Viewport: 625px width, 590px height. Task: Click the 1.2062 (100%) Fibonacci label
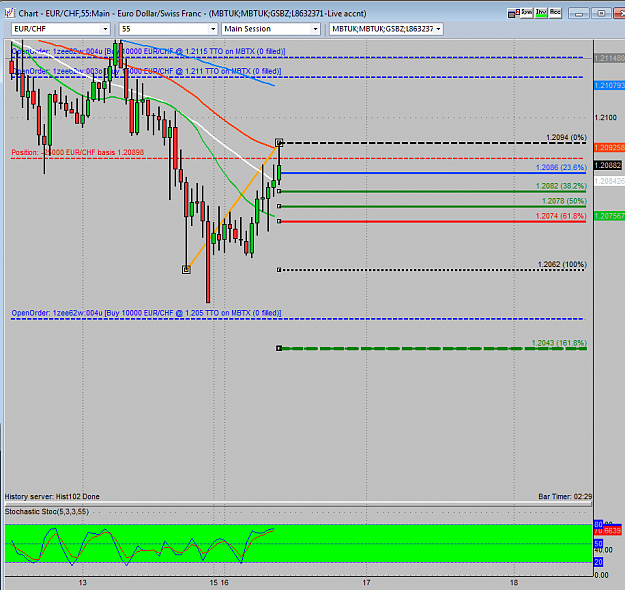point(562,265)
